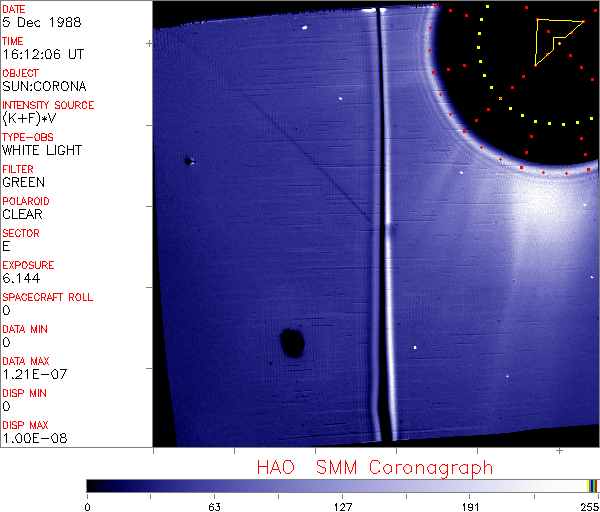Click the POLAROID label

point(26,201)
